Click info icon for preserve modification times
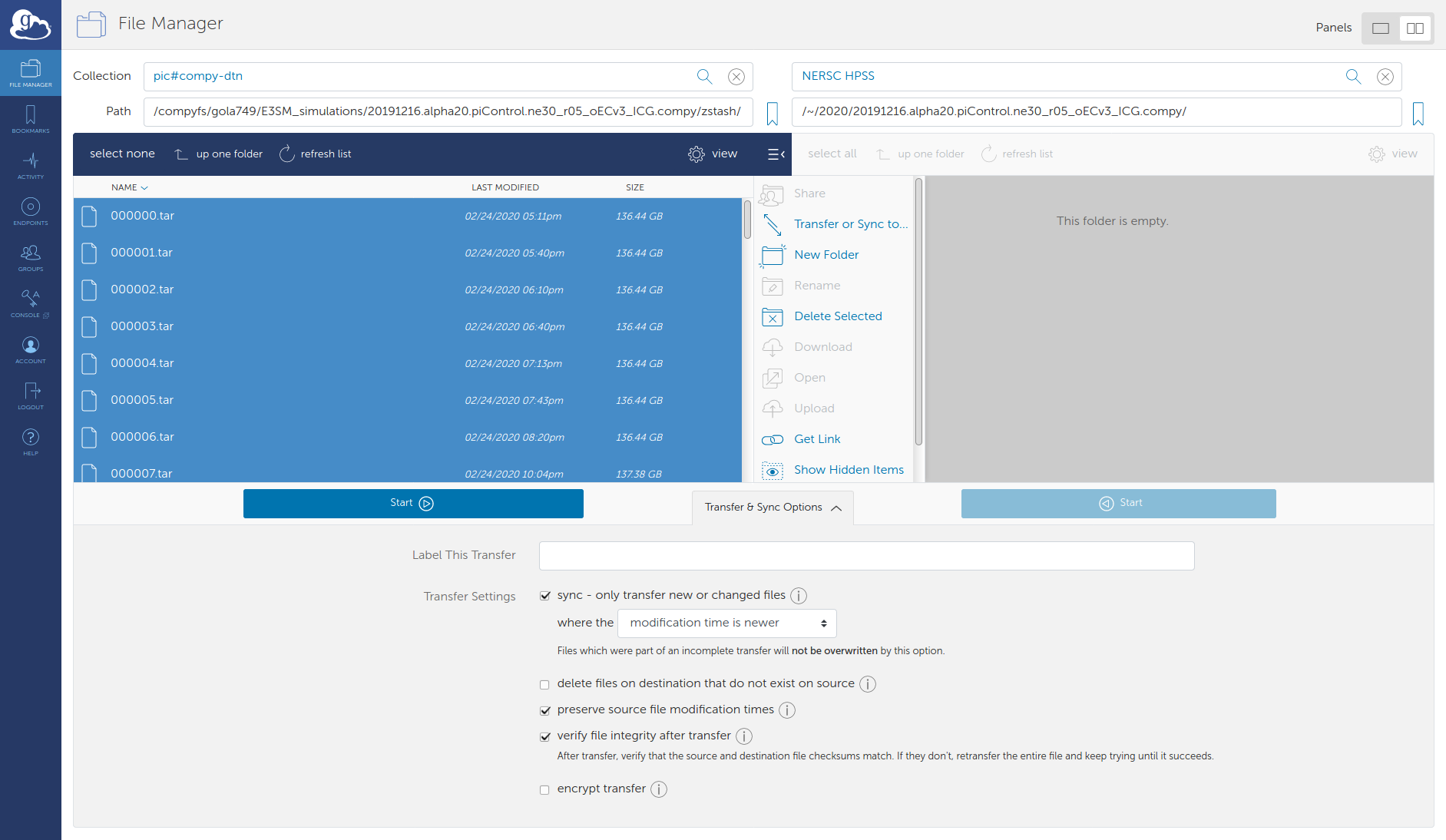 pyautogui.click(x=787, y=710)
